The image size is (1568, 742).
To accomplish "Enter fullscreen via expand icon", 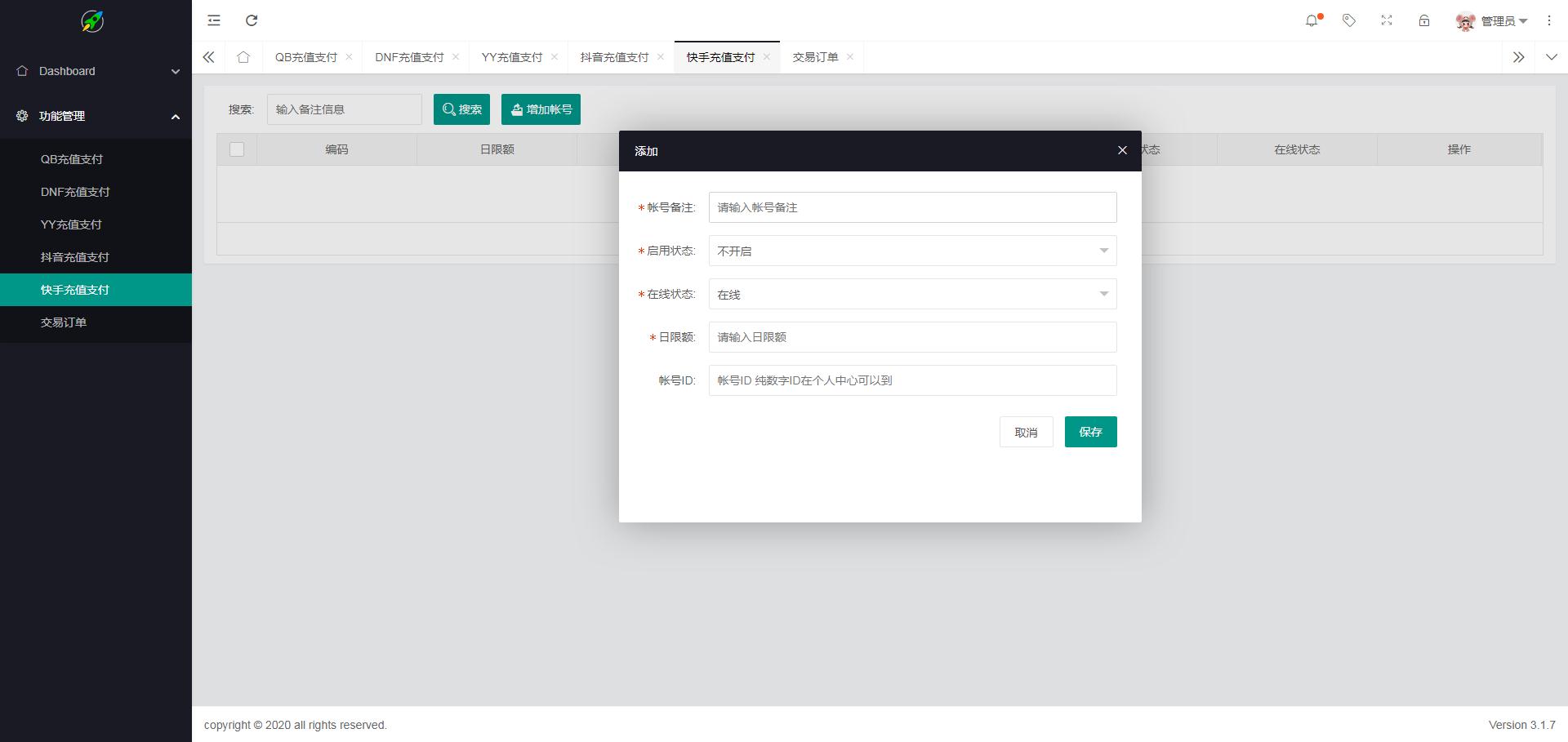I will click(x=1386, y=20).
